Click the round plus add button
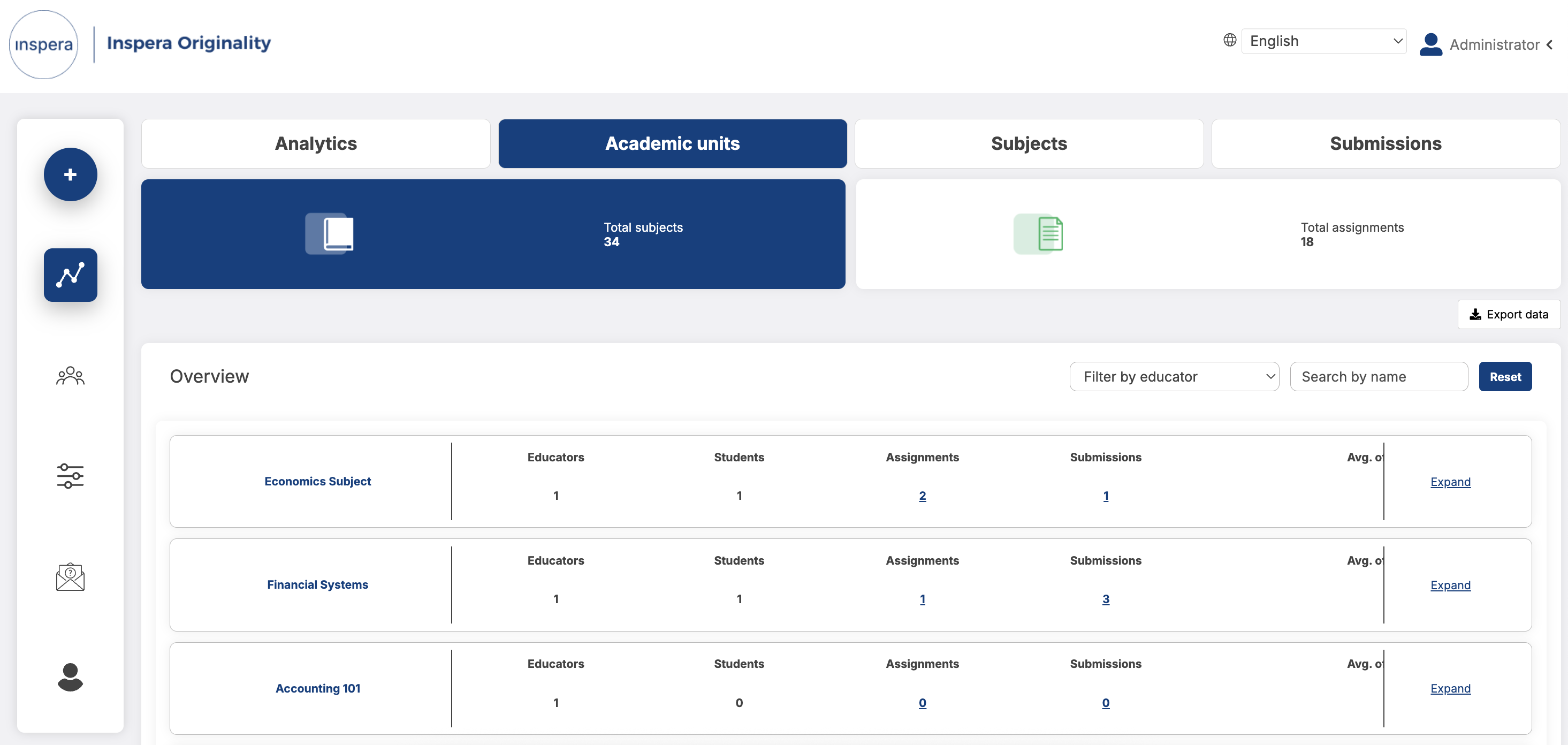The image size is (1568, 745). pos(71,174)
